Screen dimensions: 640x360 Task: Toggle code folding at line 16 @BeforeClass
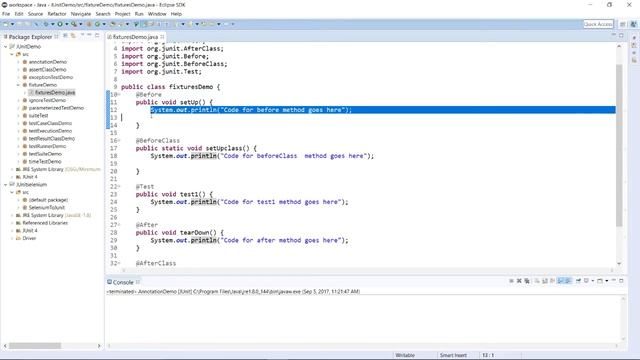tap(119, 141)
